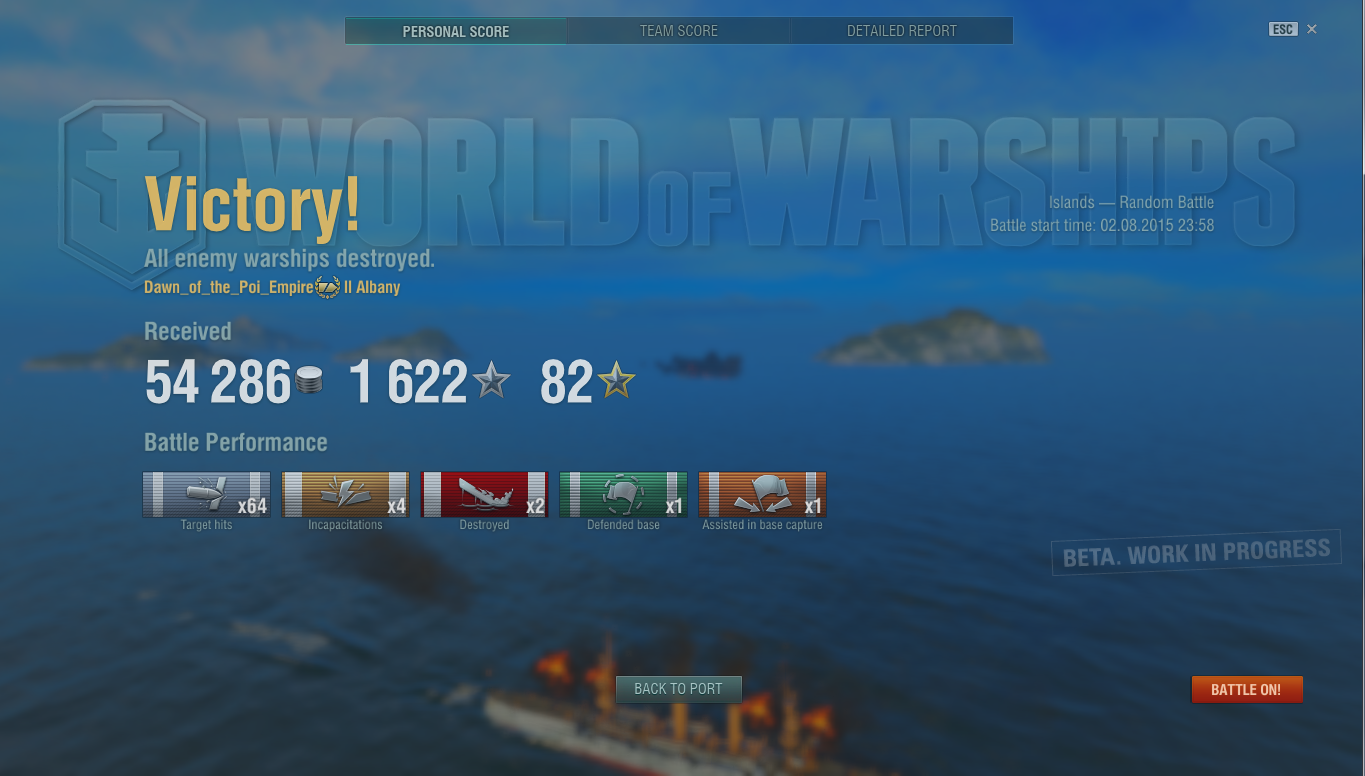Click the Incapacitations ribbon icon
This screenshot has height=776, width=1365.
click(x=345, y=494)
